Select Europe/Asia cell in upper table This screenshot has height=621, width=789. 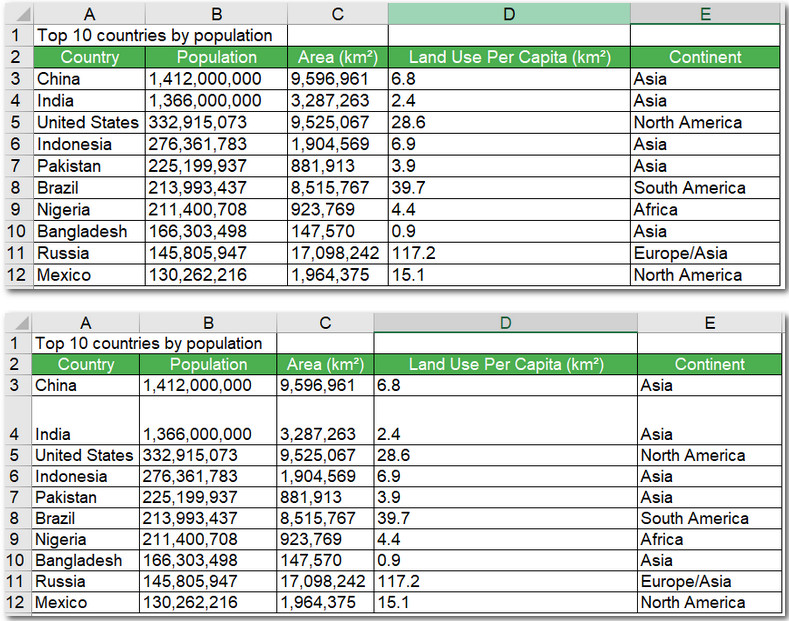(705, 253)
